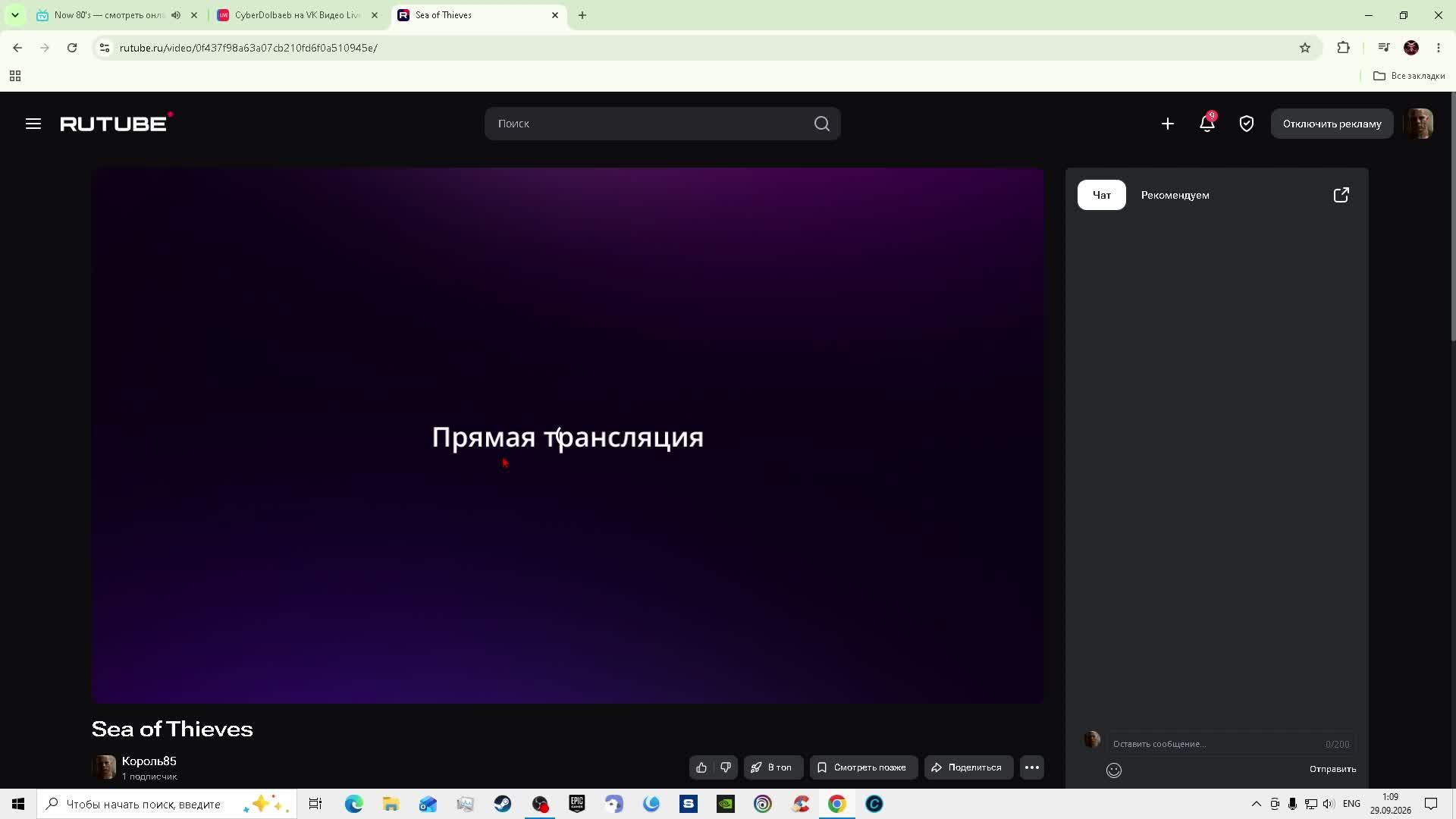Click the live stream video player
Screen dimensions: 1456x819
click(x=567, y=435)
